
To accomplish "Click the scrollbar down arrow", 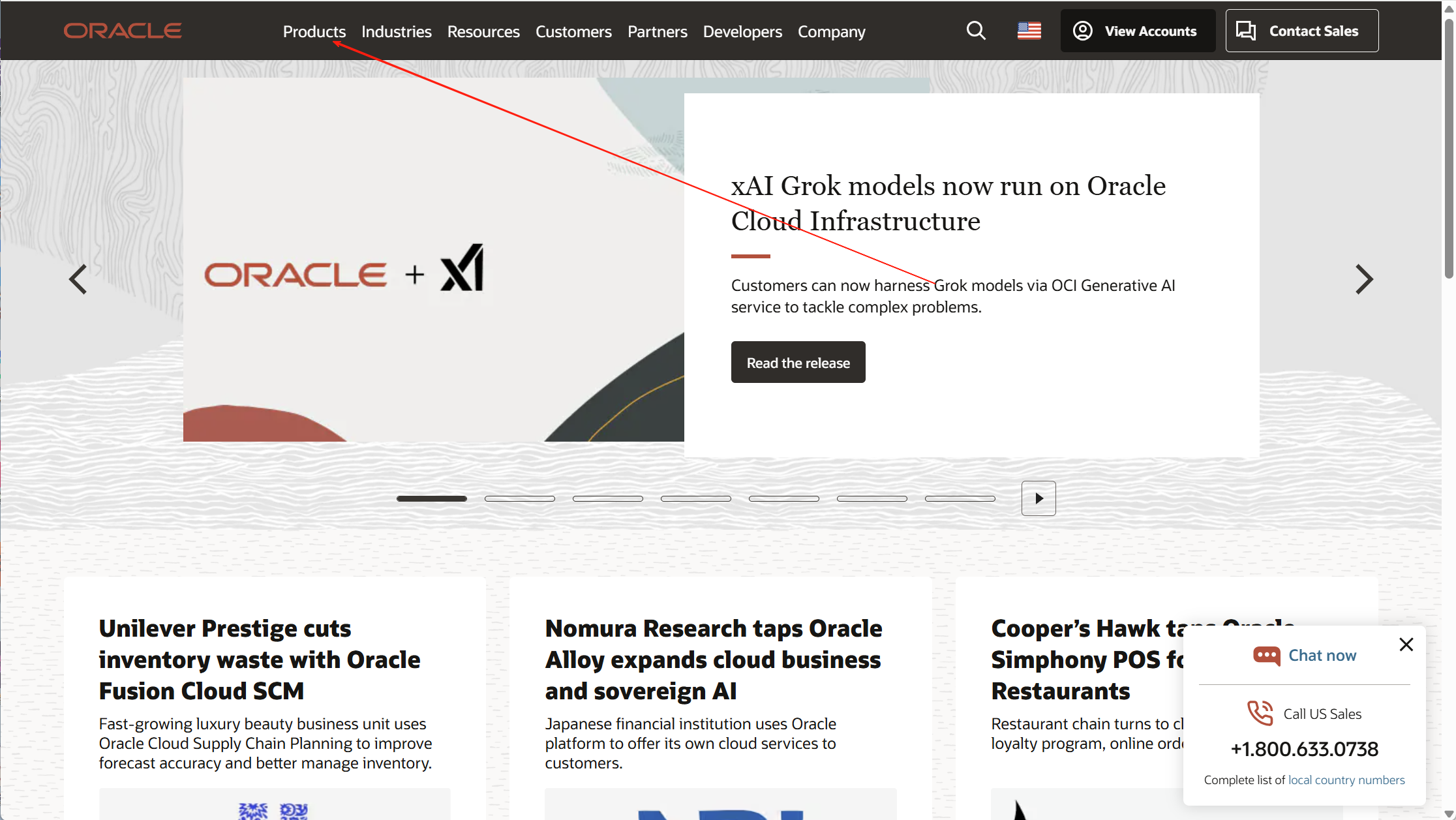I will [1449, 813].
